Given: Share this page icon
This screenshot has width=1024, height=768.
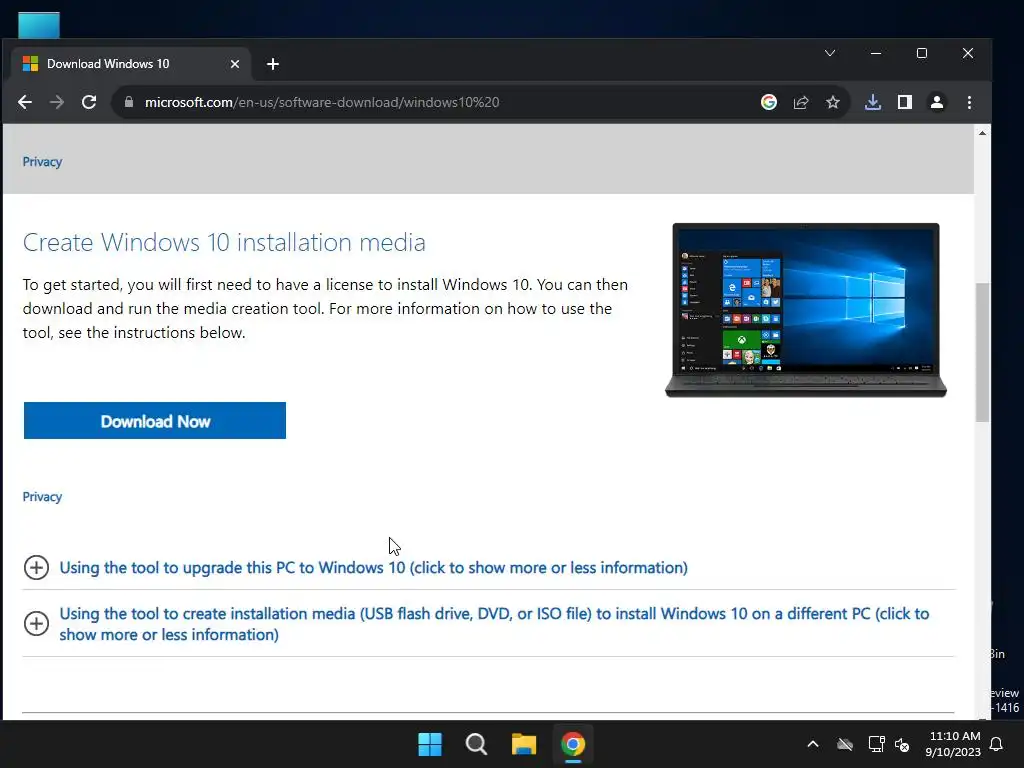Looking at the screenshot, I should 801,102.
